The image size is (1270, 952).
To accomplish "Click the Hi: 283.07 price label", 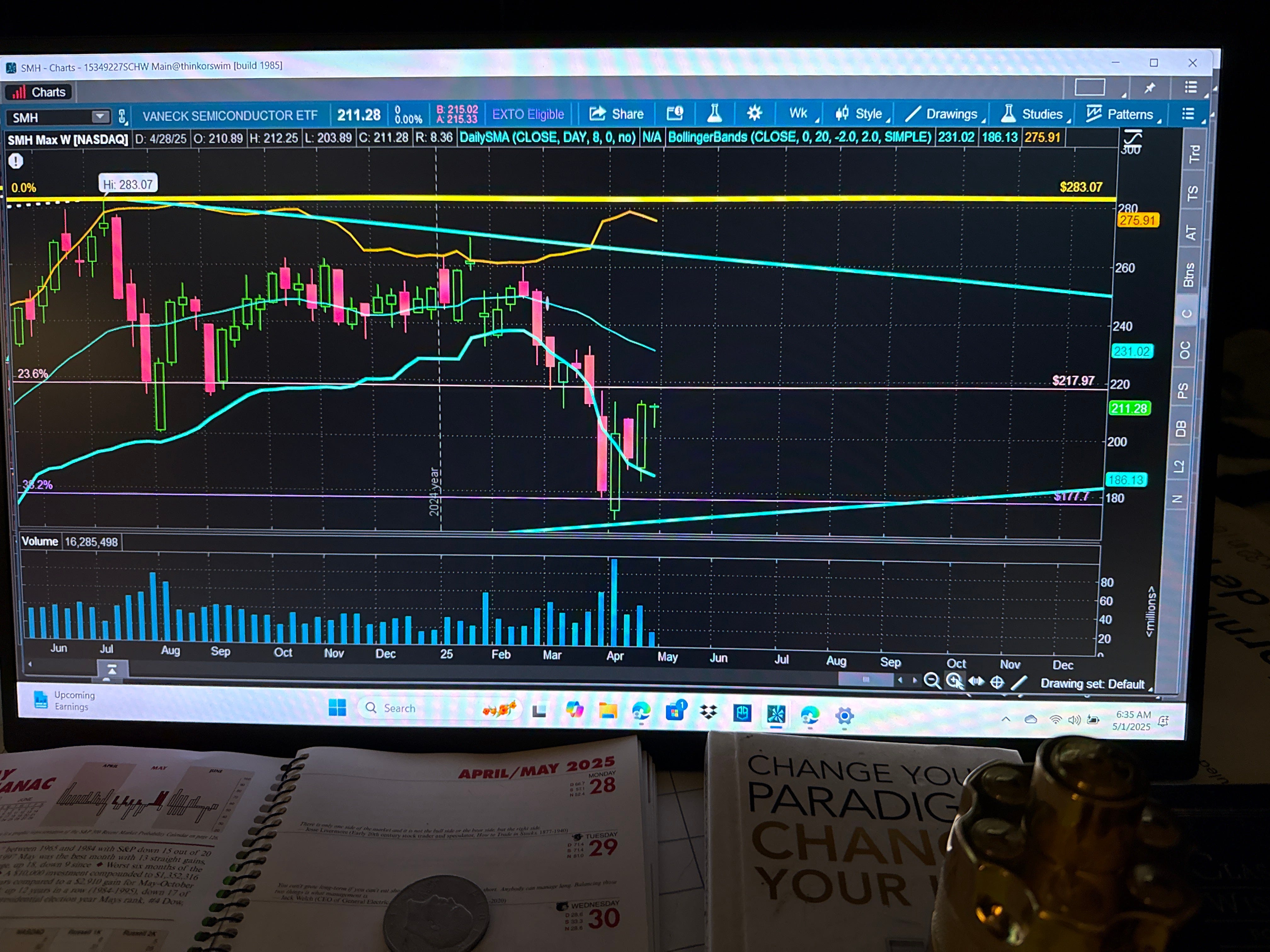I will [x=128, y=184].
